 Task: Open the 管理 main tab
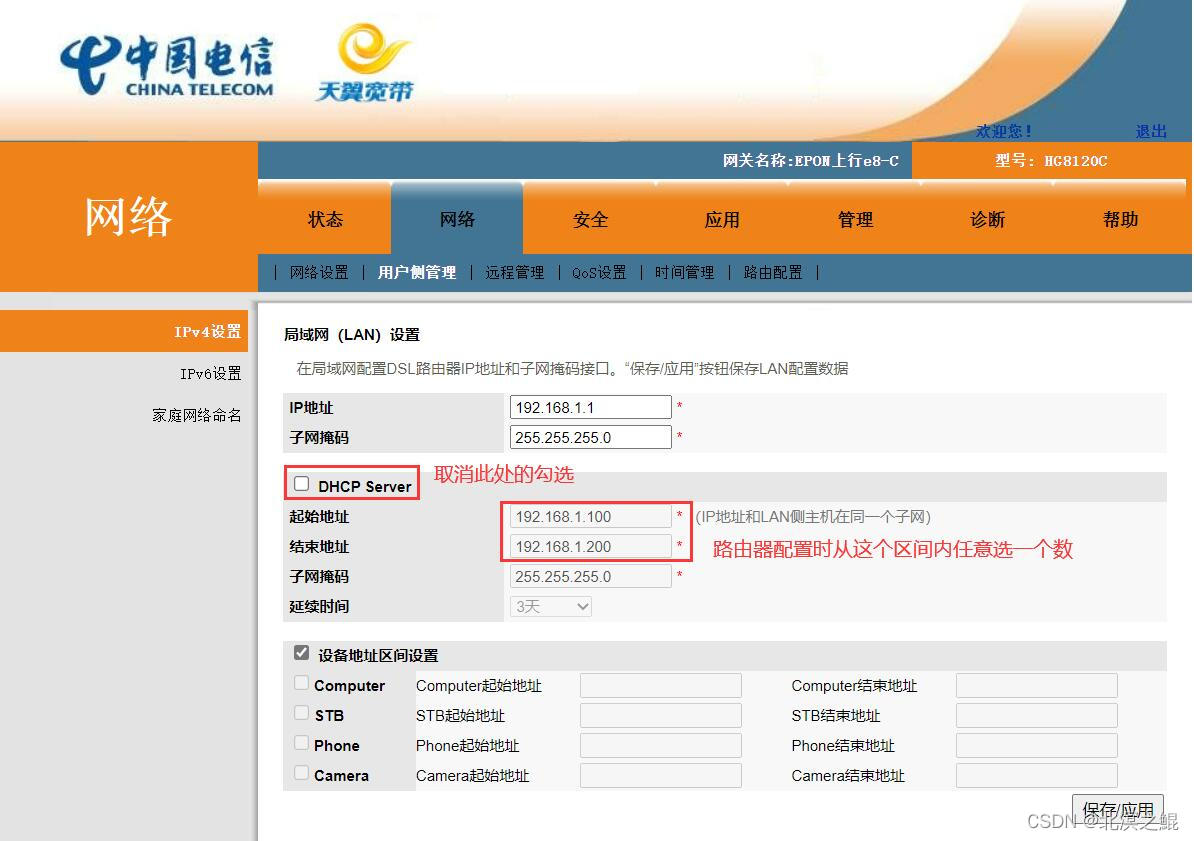(855, 219)
